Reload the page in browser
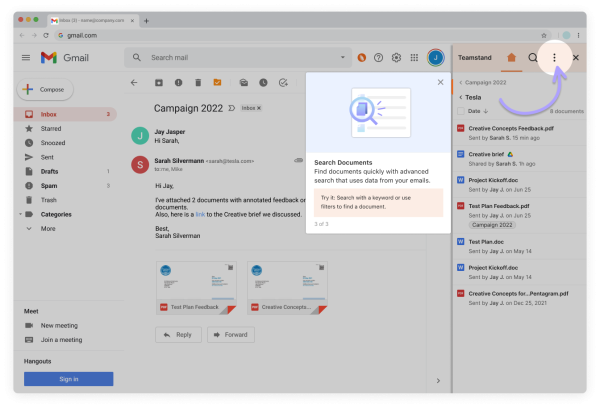600x408 pixels. tap(46, 35)
